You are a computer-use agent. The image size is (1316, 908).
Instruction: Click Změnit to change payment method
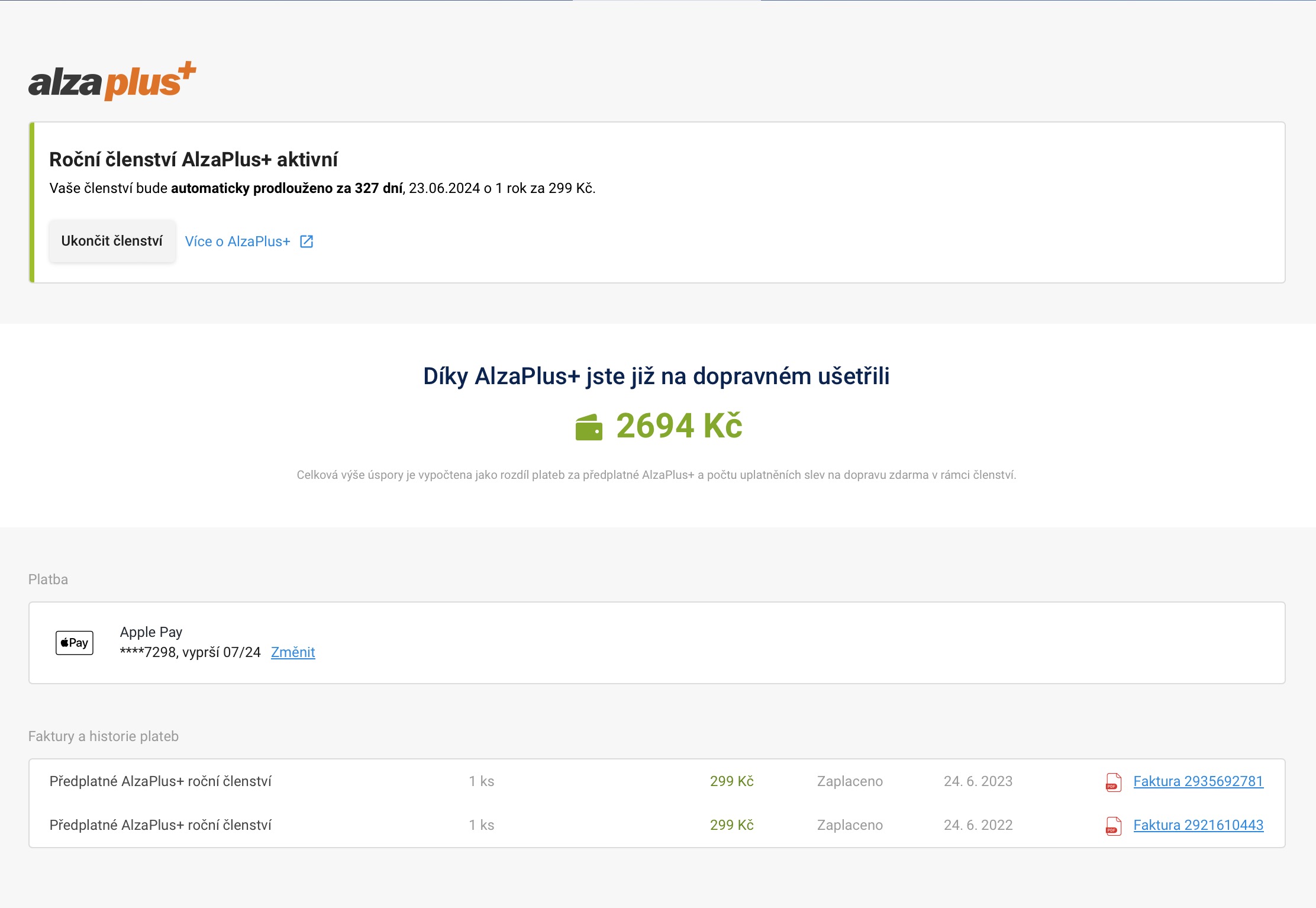pos(293,652)
